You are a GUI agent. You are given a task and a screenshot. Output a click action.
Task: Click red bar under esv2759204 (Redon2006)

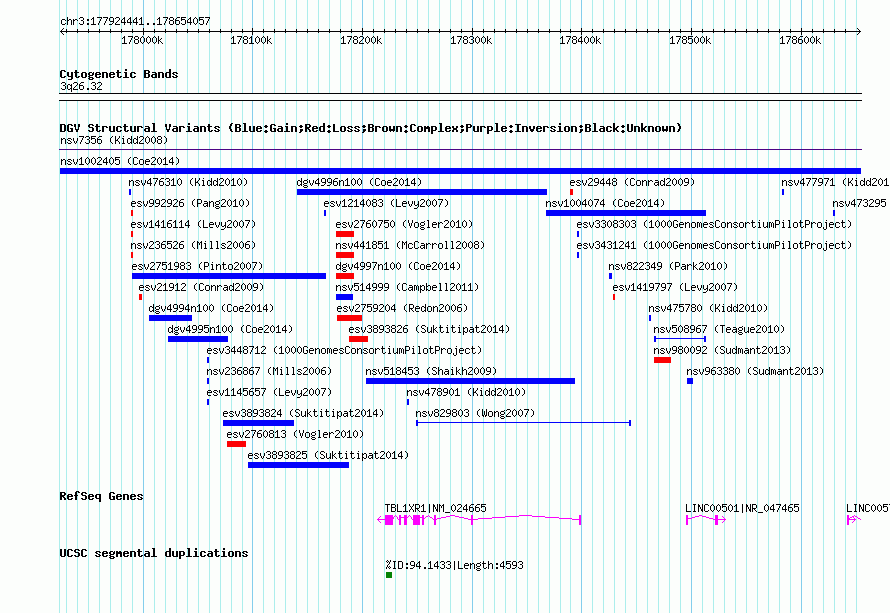pyautogui.click(x=349, y=318)
